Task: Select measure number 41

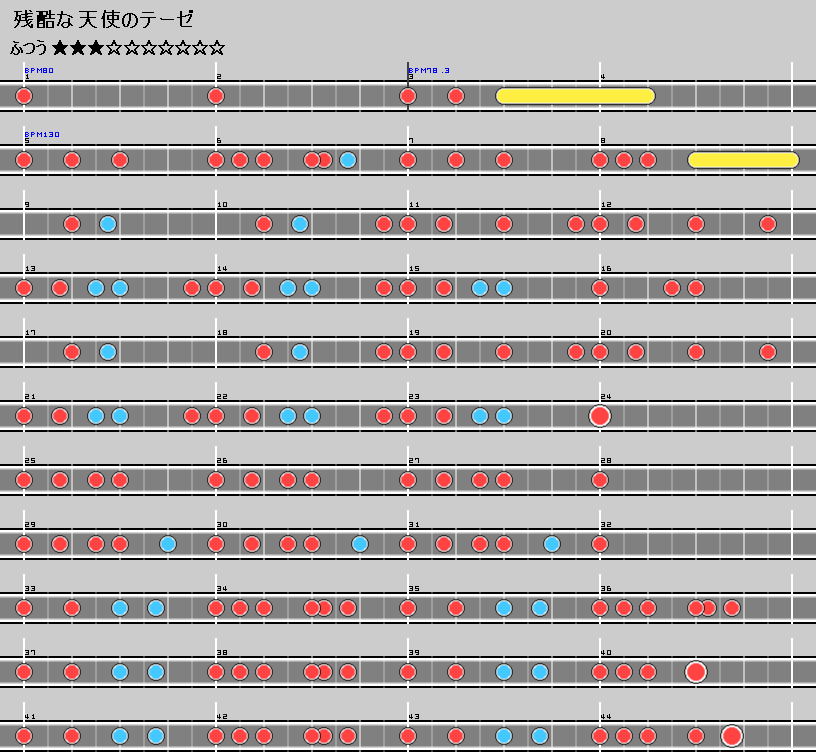Action: [30, 717]
